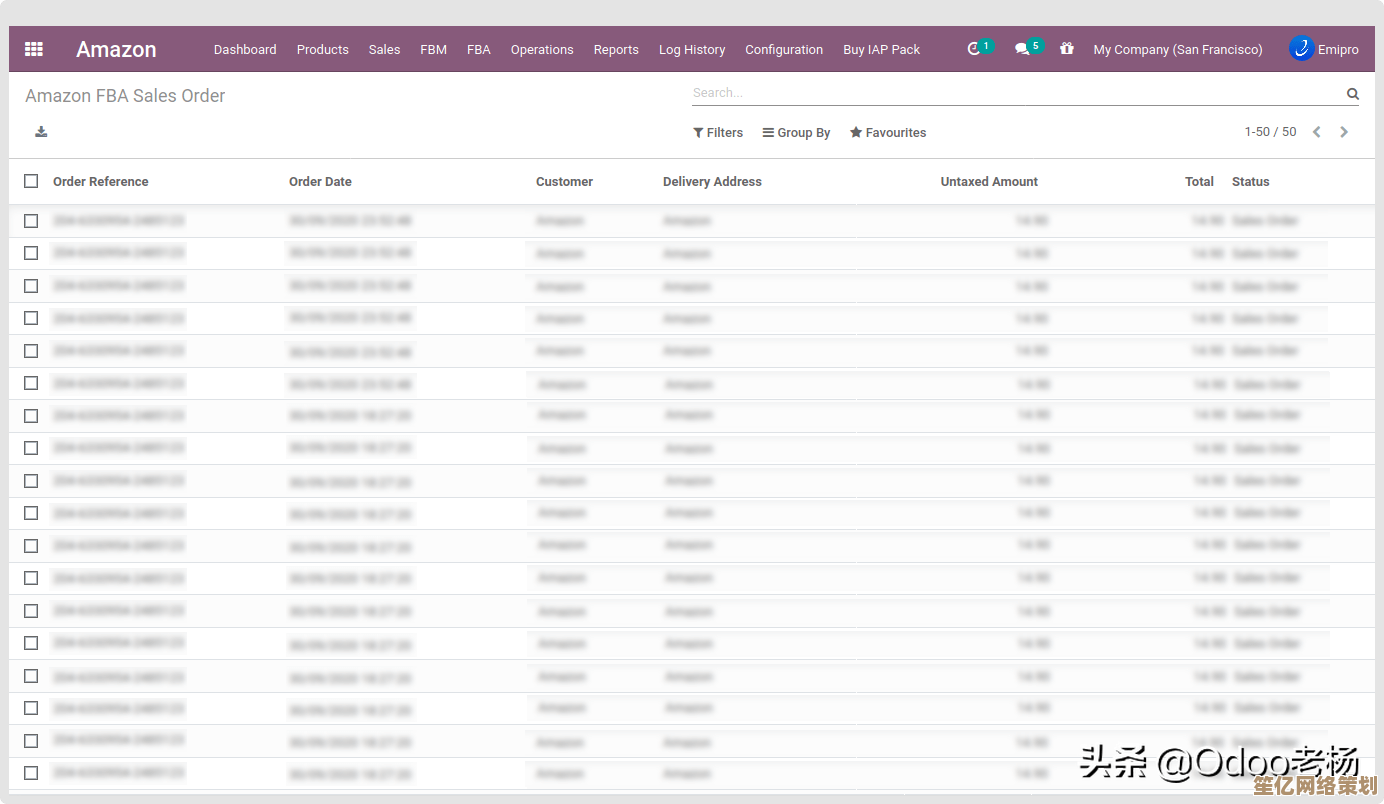Open the Sales menu

384,49
